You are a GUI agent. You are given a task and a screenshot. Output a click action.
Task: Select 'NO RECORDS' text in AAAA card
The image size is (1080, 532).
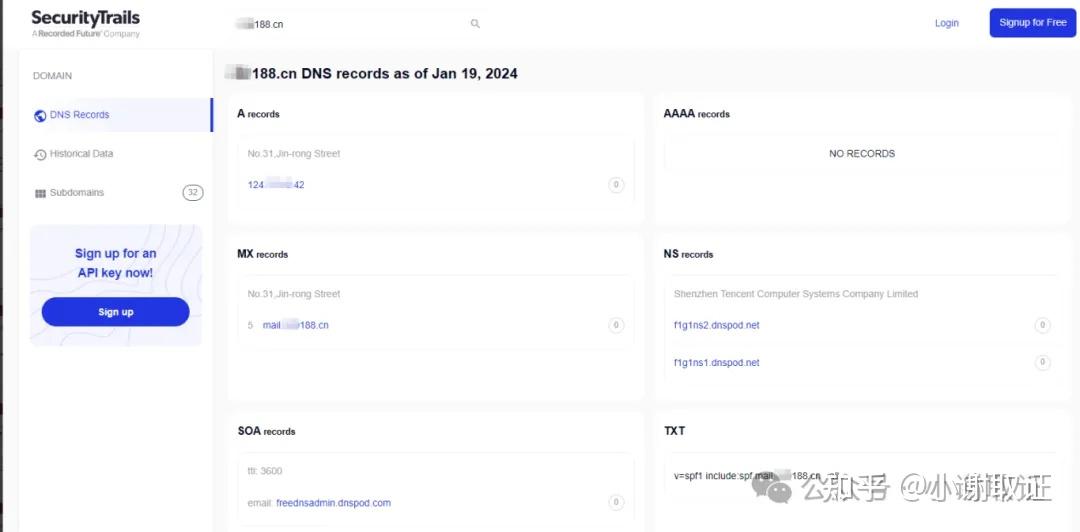point(862,154)
